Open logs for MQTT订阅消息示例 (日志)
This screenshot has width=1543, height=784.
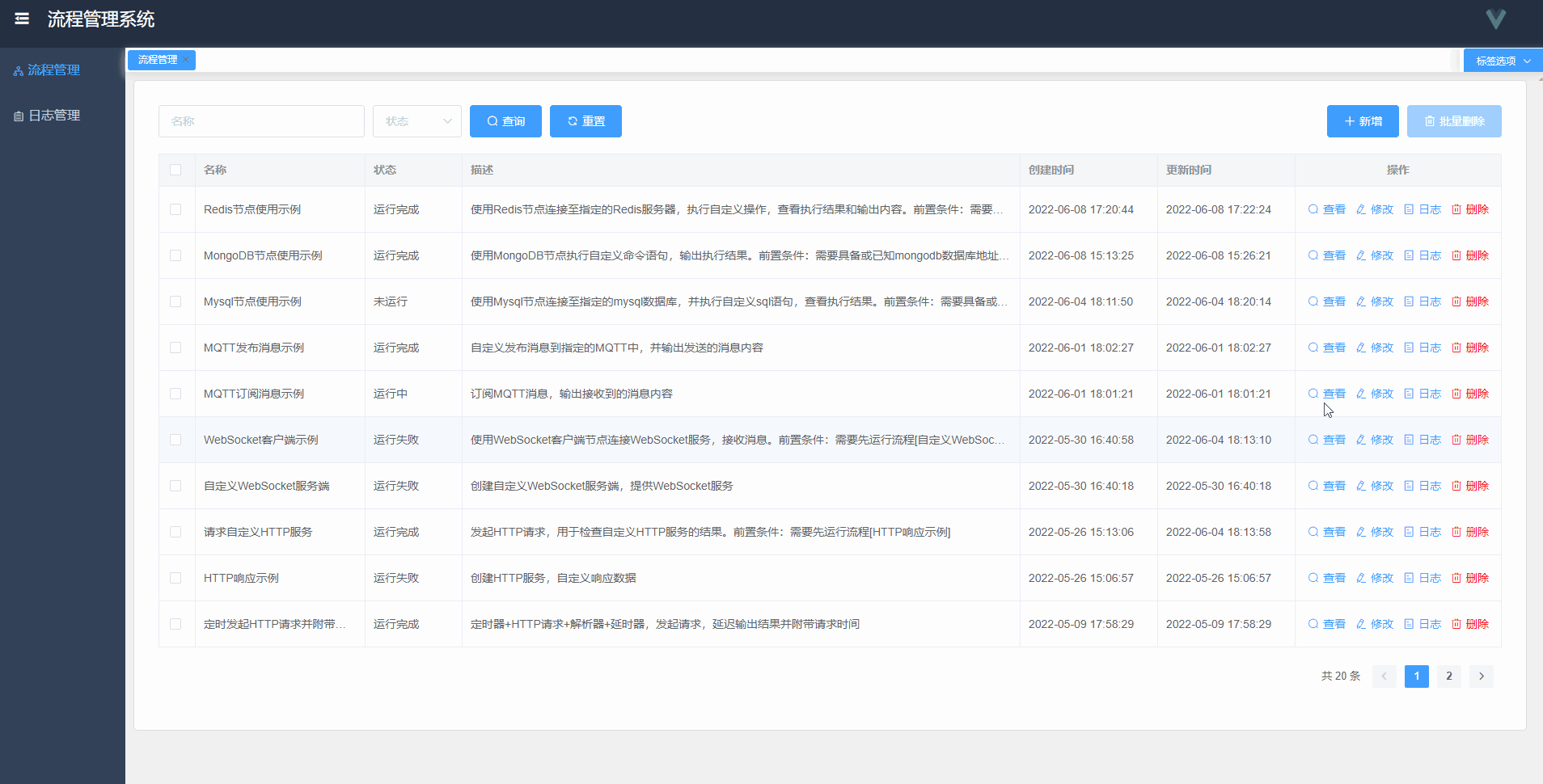click(x=1422, y=394)
